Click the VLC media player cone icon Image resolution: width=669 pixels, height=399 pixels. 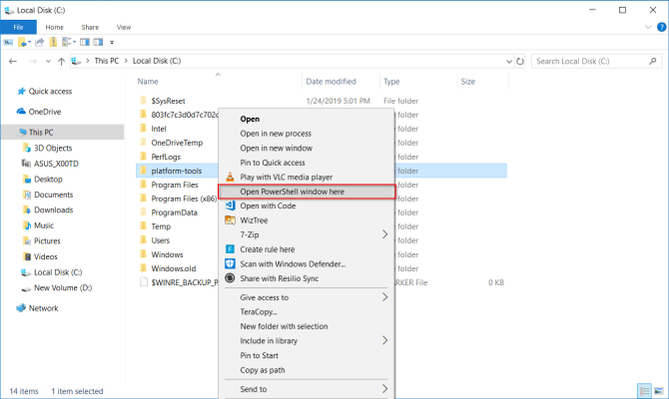tap(230, 177)
